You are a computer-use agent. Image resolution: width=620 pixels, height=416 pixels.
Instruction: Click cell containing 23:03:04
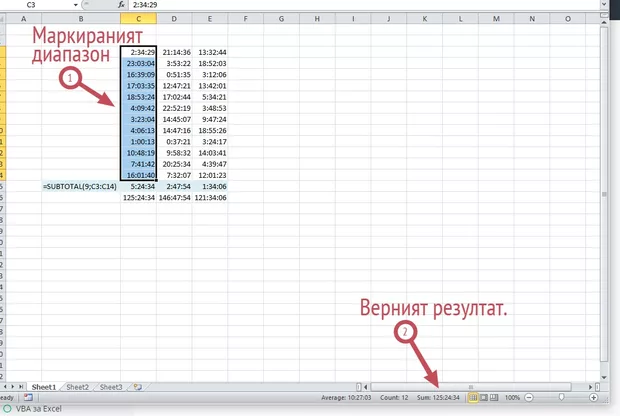pyautogui.click(x=138, y=63)
